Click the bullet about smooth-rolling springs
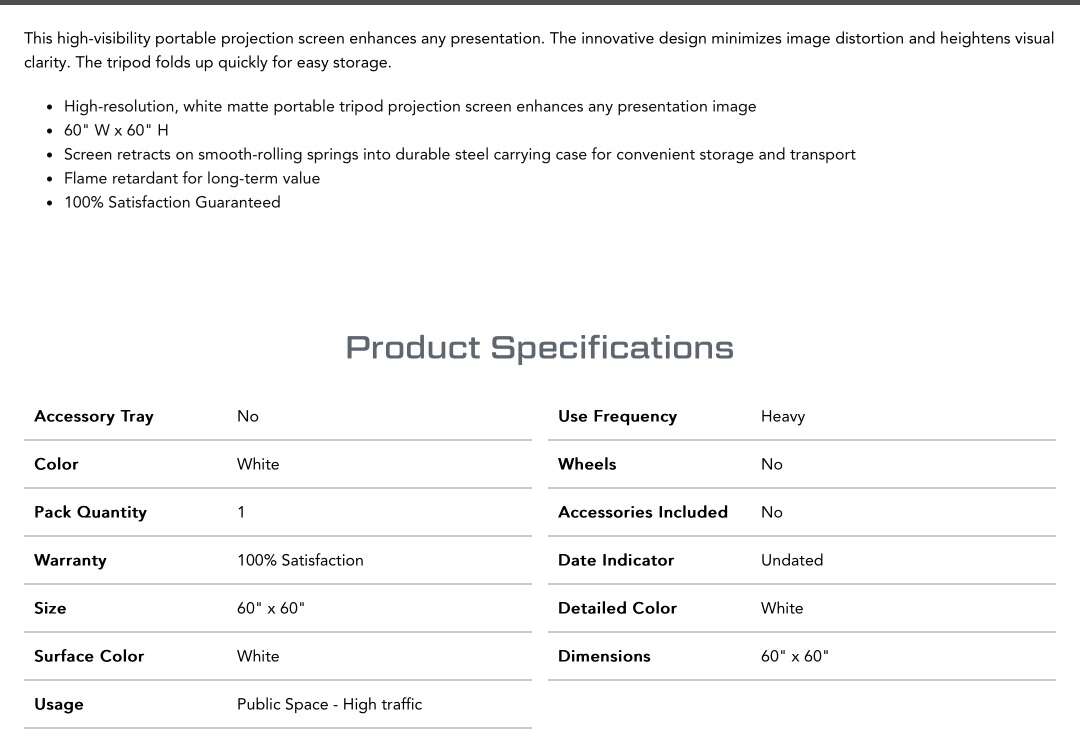Viewport: 1080px width, 743px height. tap(459, 154)
